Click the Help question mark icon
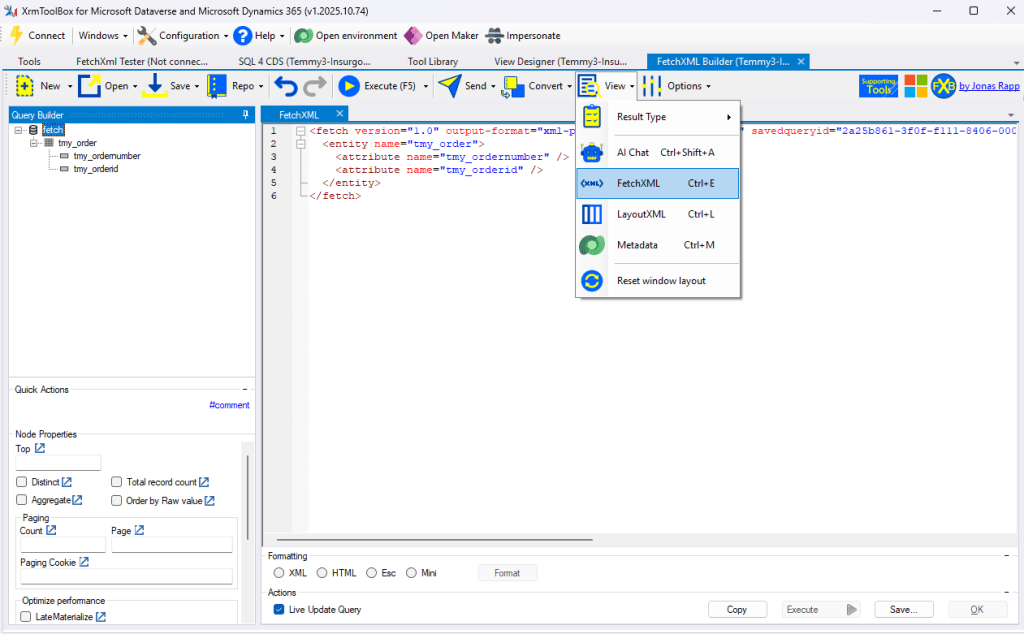Image resolution: width=1024 pixels, height=634 pixels. tap(242, 35)
